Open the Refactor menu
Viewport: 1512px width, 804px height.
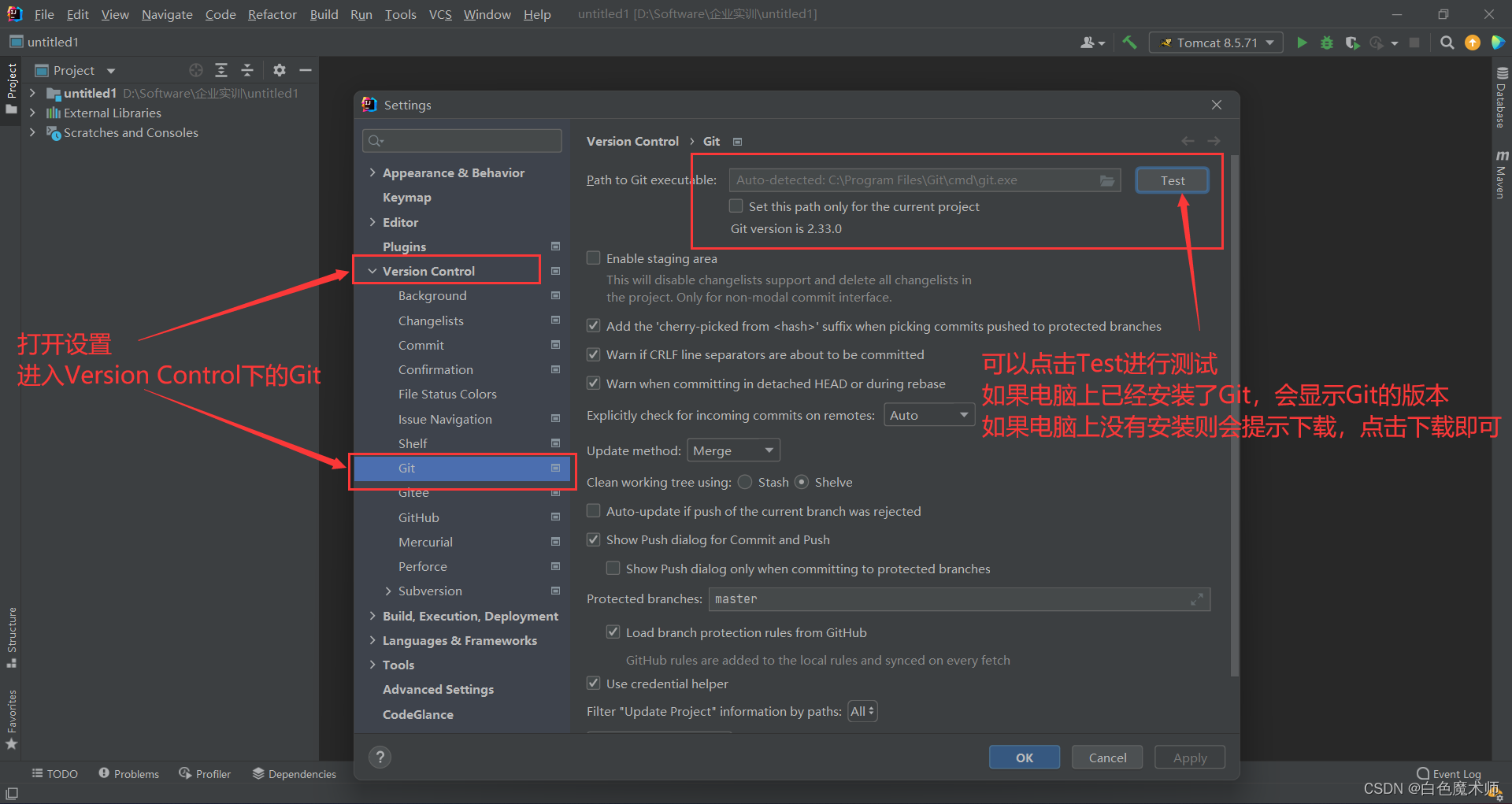tap(272, 14)
